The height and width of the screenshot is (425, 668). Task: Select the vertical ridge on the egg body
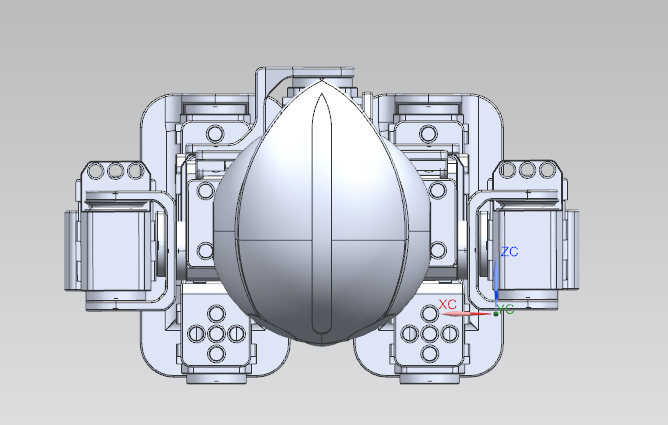tap(322, 213)
